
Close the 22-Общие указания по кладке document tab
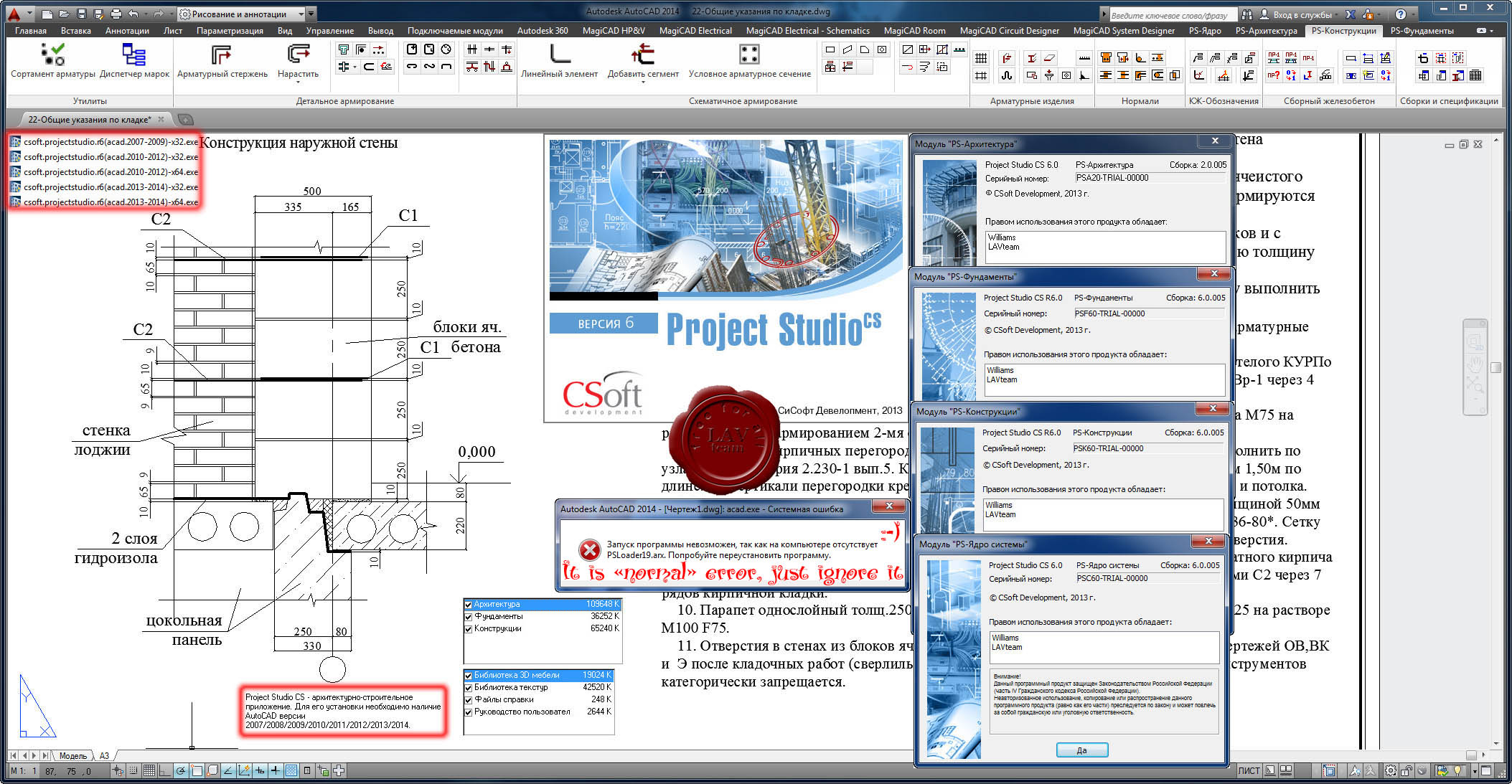click(161, 119)
